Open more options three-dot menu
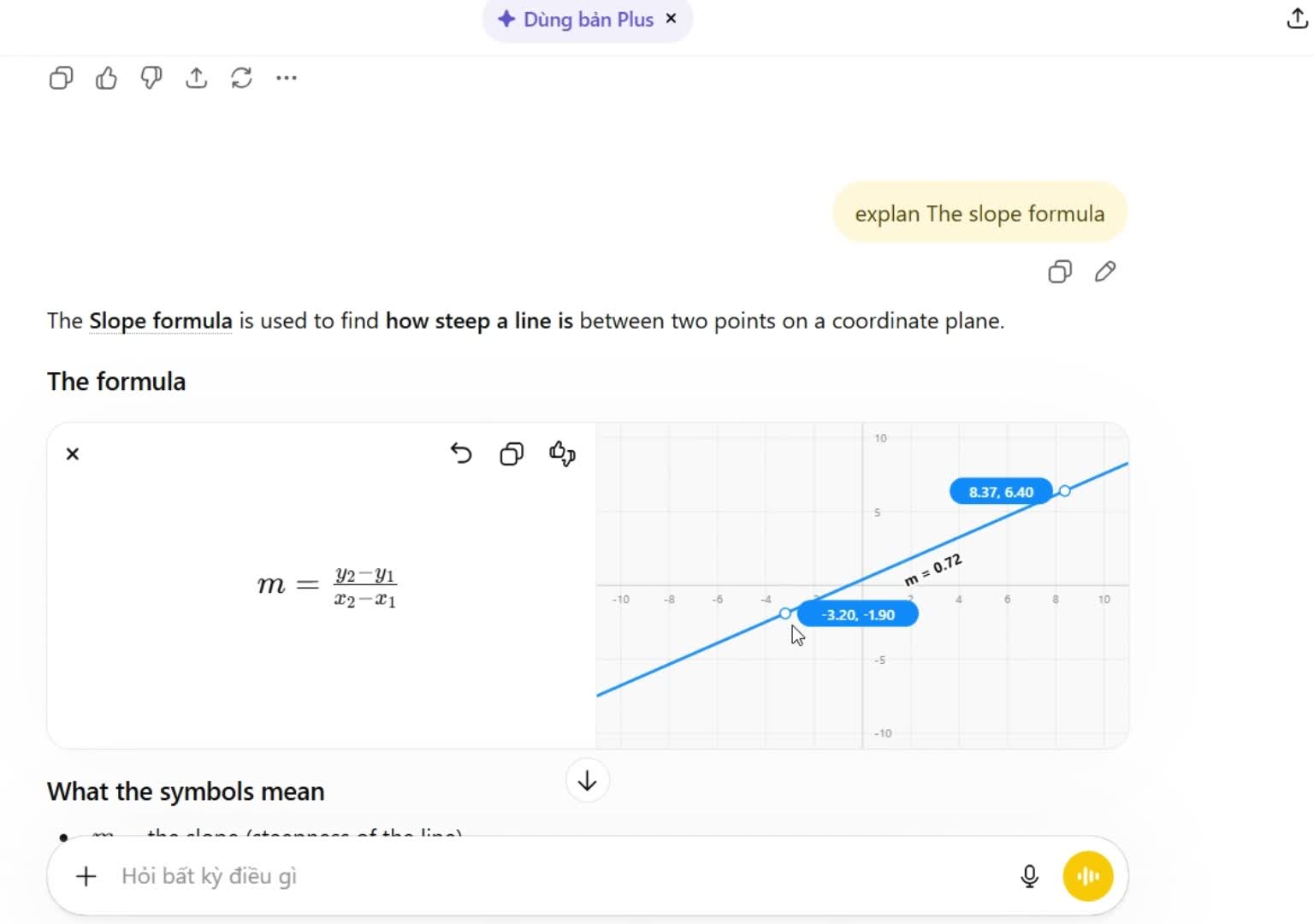 coord(287,78)
